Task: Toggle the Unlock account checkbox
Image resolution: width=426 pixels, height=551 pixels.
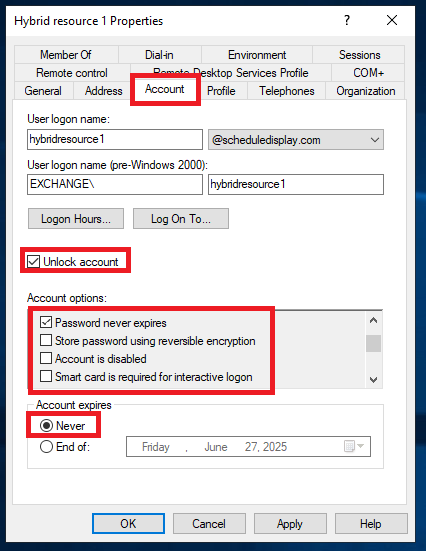Action: [34, 261]
